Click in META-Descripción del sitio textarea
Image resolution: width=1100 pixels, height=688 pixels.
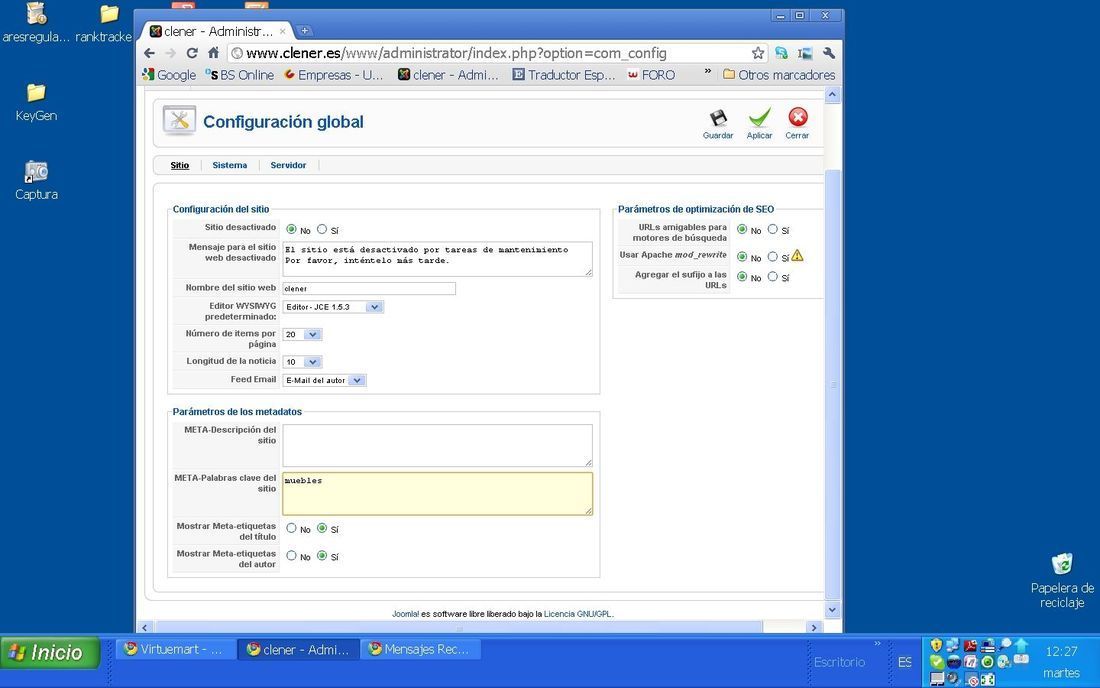438,445
